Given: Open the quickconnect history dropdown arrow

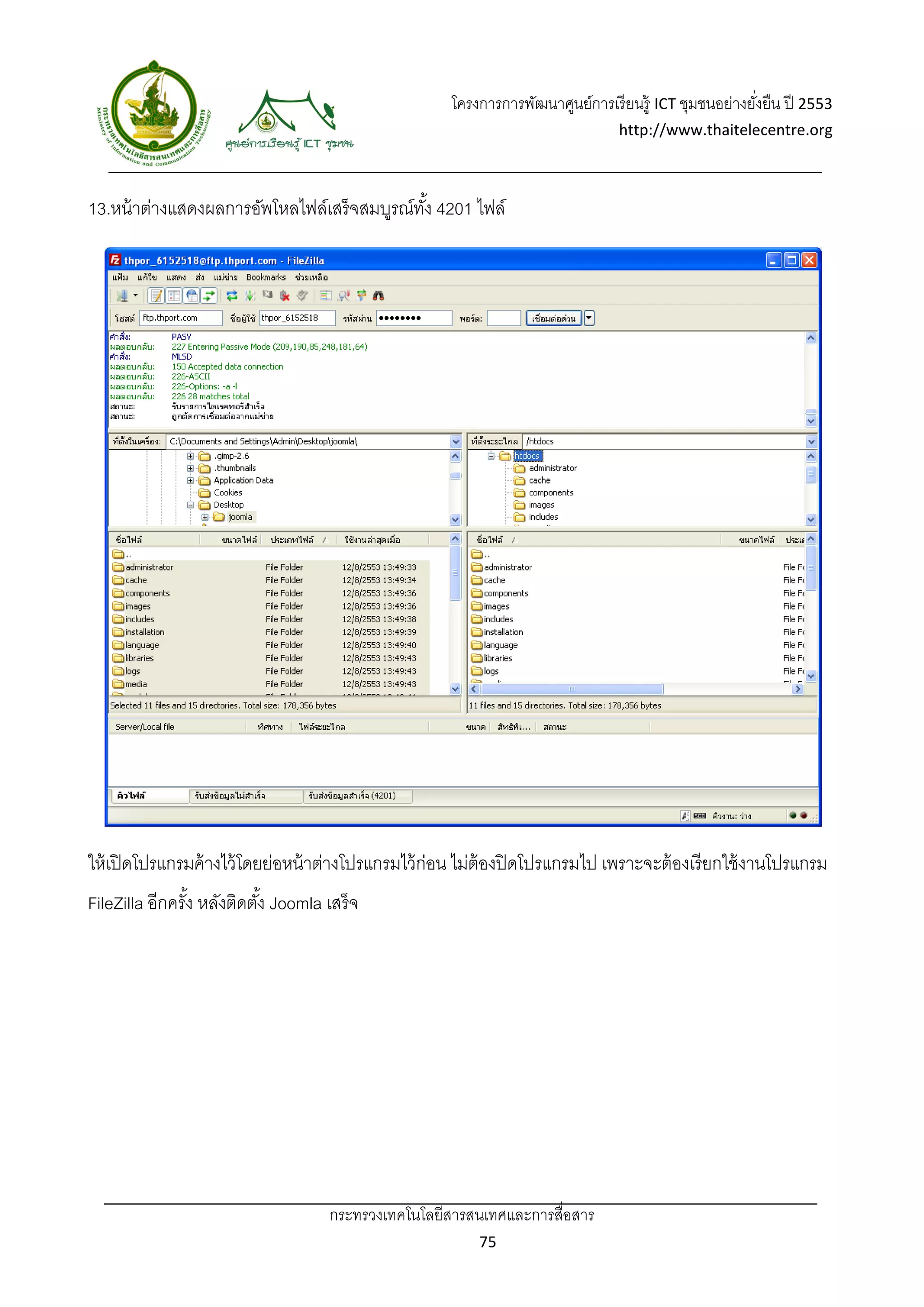Looking at the screenshot, I should 589,318.
